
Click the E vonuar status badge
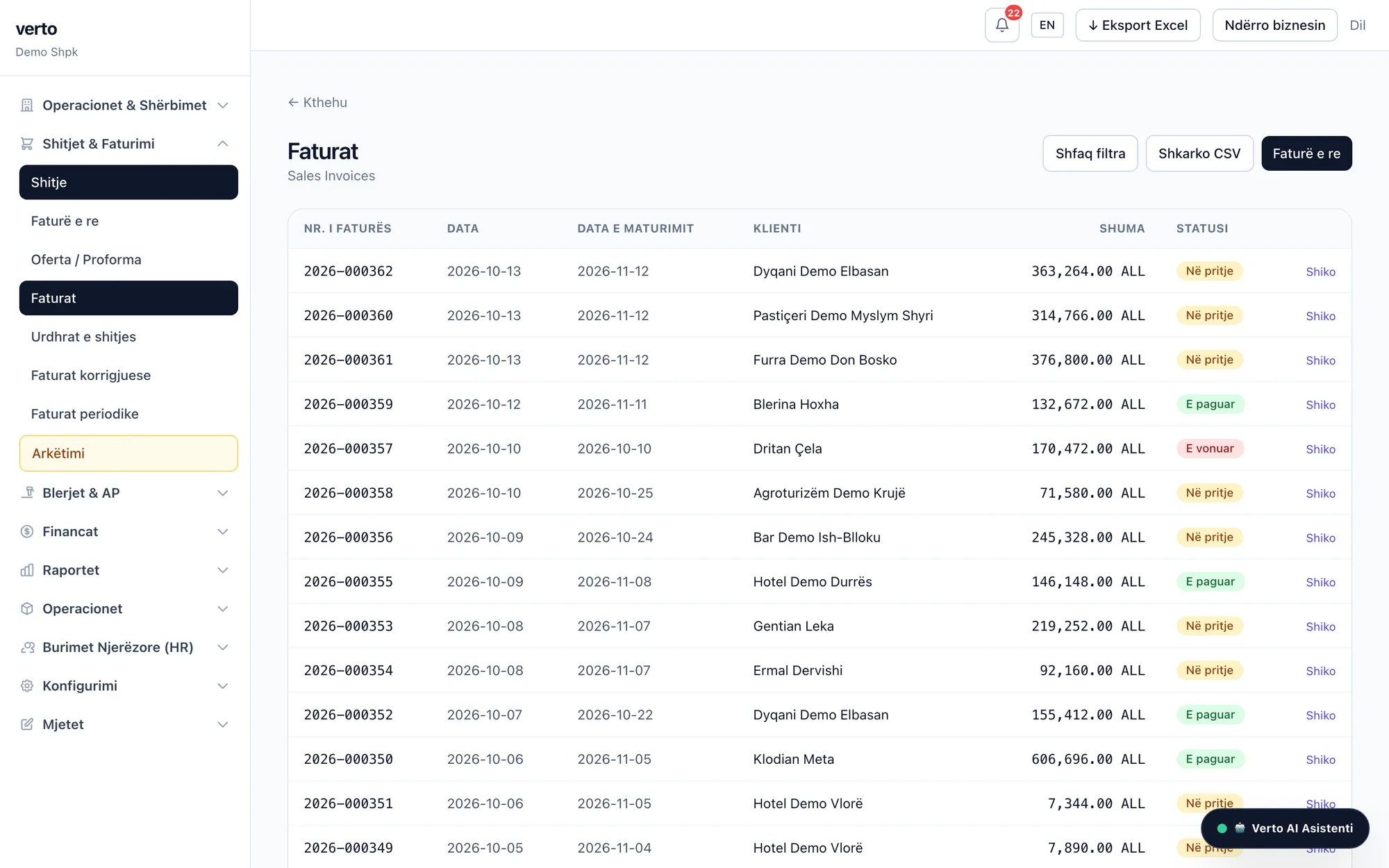tap(1210, 449)
